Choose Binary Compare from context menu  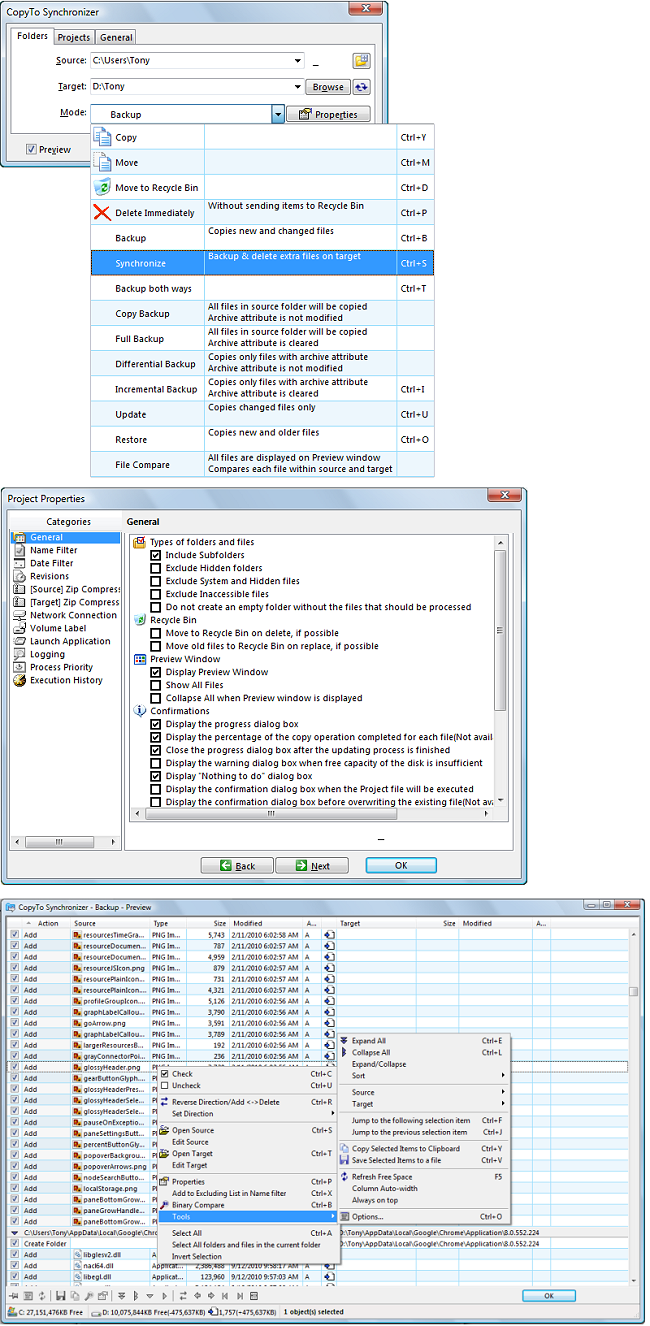point(247,1205)
